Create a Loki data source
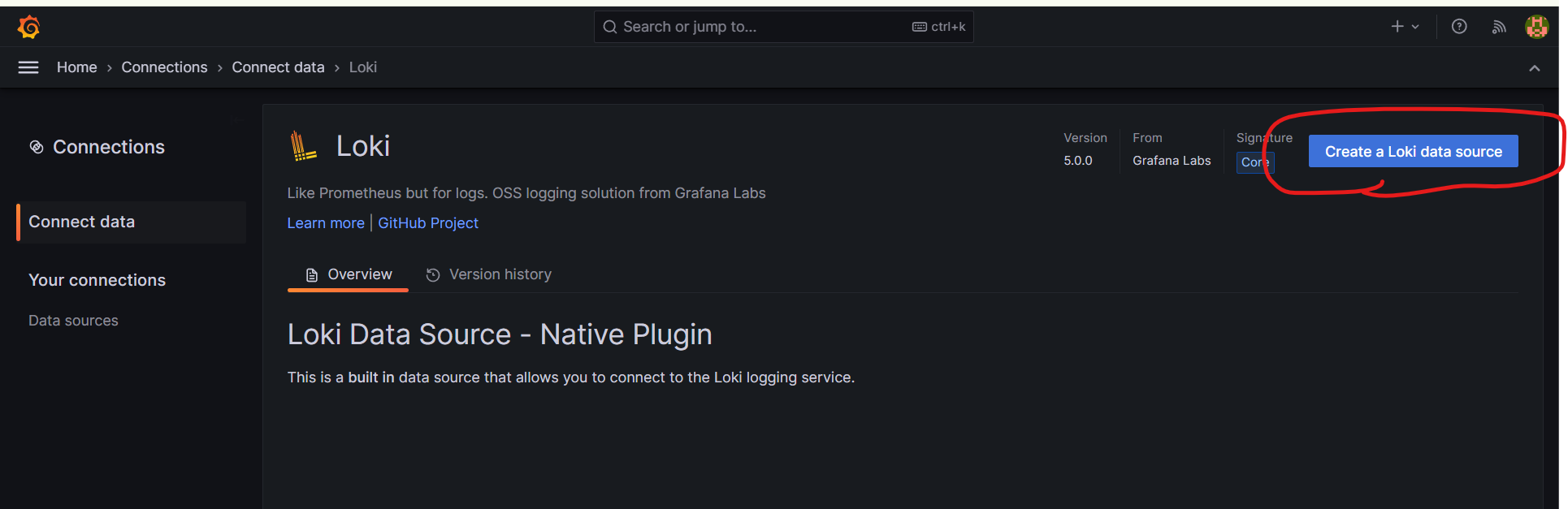The height and width of the screenshot is (509, 1568). pyautogui.click(x=1413, y=152)
